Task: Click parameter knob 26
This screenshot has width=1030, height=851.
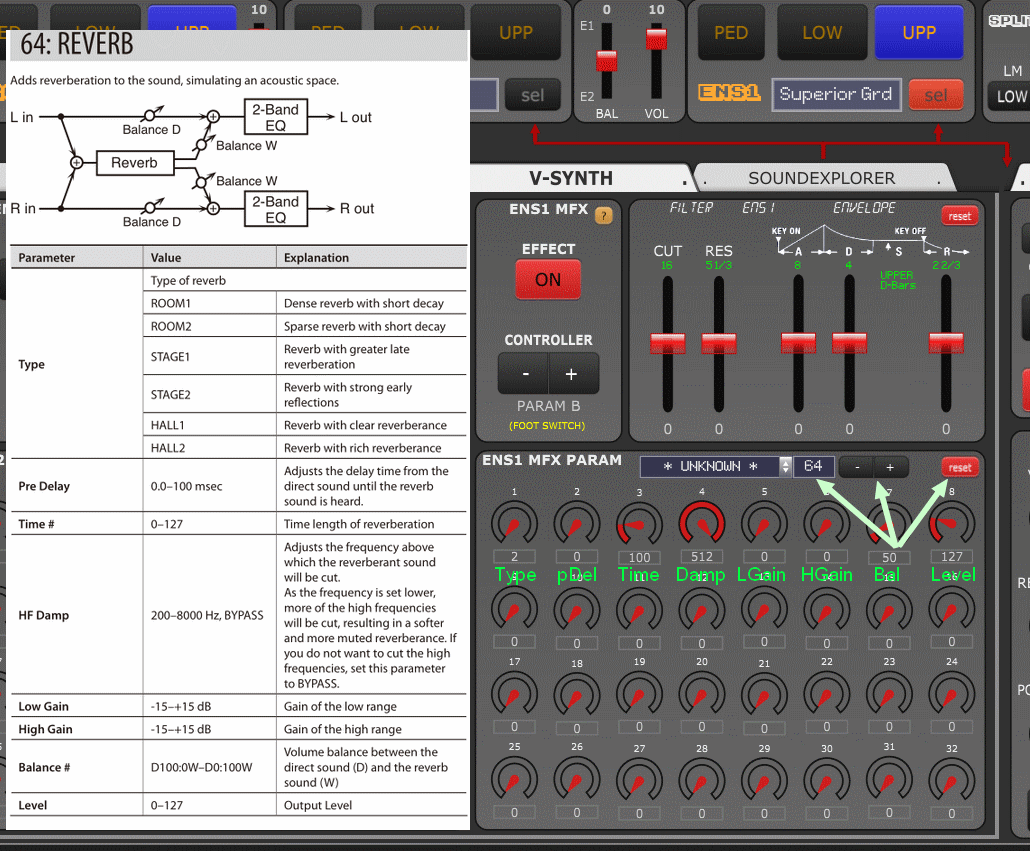Action: tap(577, 781)
